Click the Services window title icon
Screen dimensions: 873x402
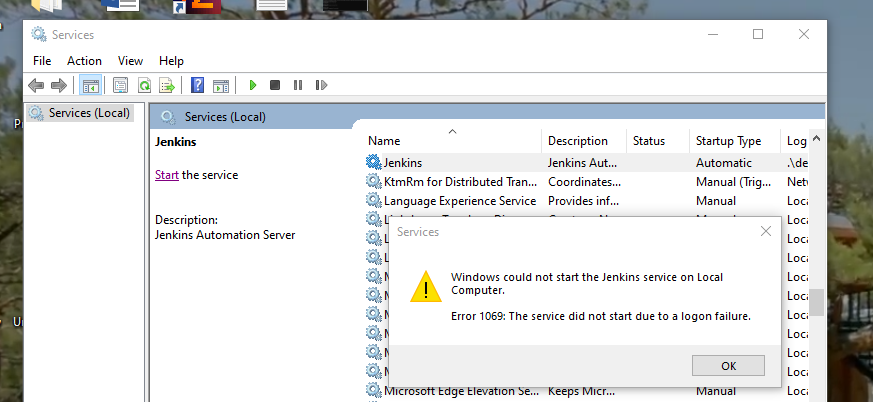tap(39, 35)
